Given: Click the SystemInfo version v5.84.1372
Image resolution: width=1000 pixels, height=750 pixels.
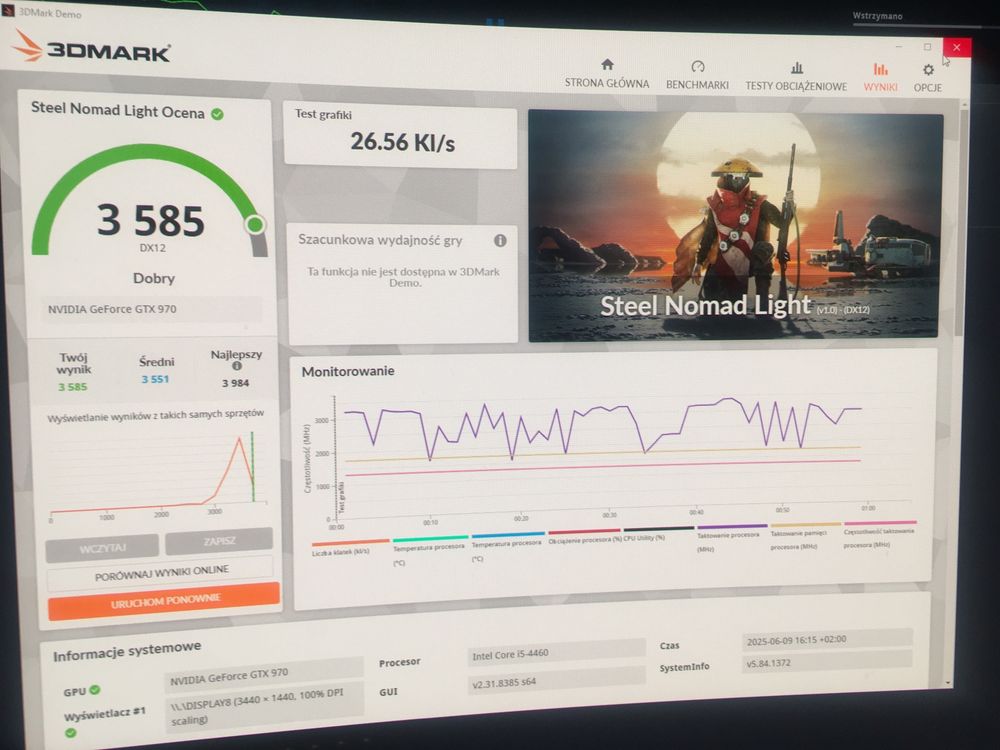Looking at the screenshot, I should (x=827, y=662).
